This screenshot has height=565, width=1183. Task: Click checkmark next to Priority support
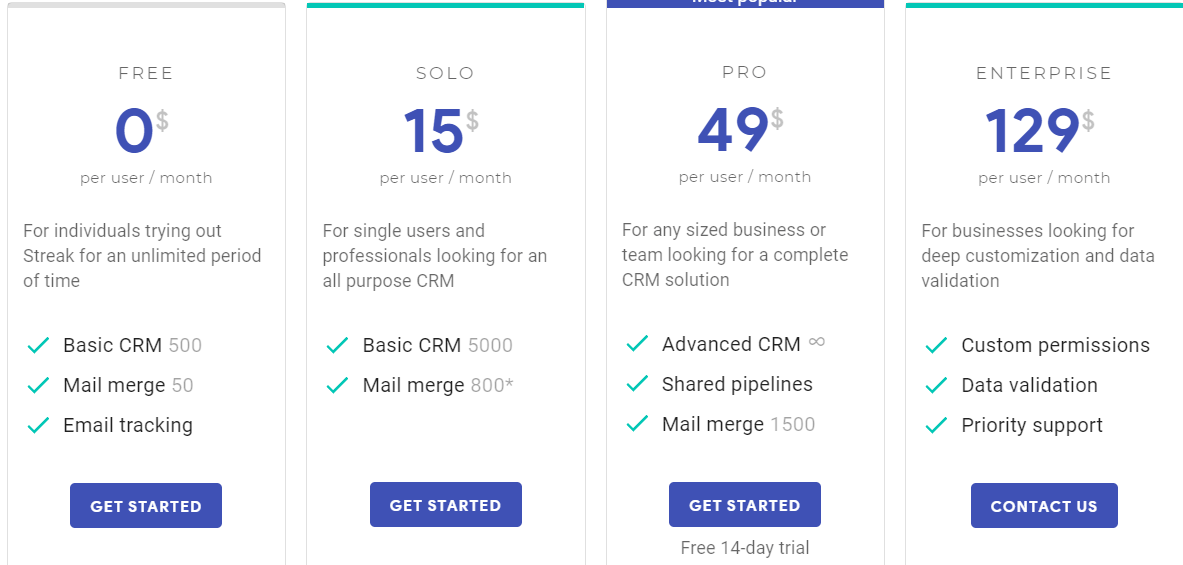coord(936,426)
